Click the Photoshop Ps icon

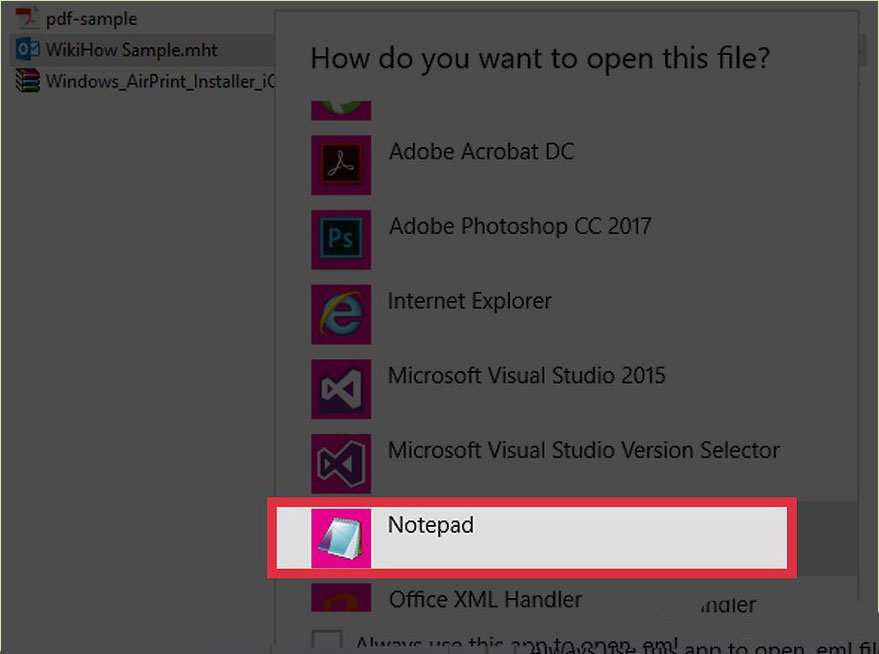pos(341,239)
